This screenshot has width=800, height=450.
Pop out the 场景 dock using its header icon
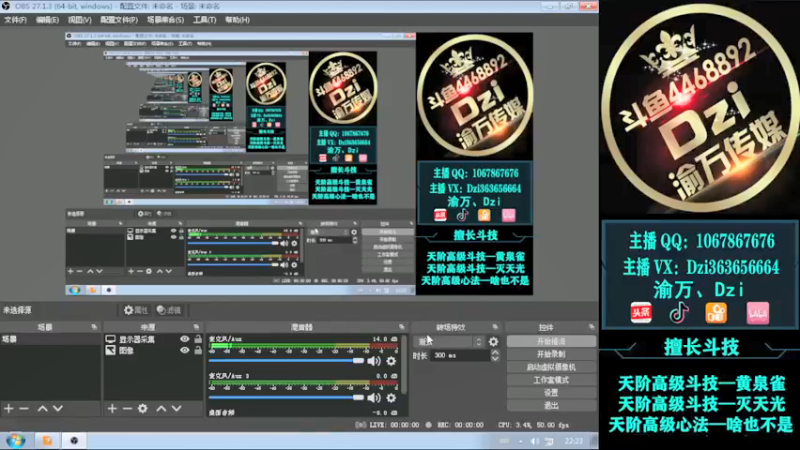pyautogui.click(x=94, y=327)
